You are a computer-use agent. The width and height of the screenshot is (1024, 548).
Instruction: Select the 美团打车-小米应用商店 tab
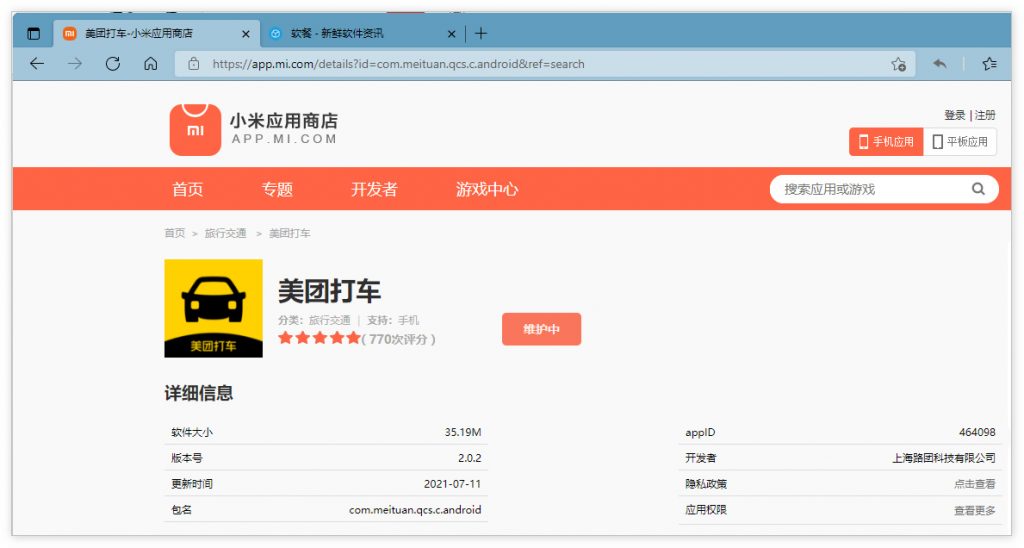[x=157, y=33]
